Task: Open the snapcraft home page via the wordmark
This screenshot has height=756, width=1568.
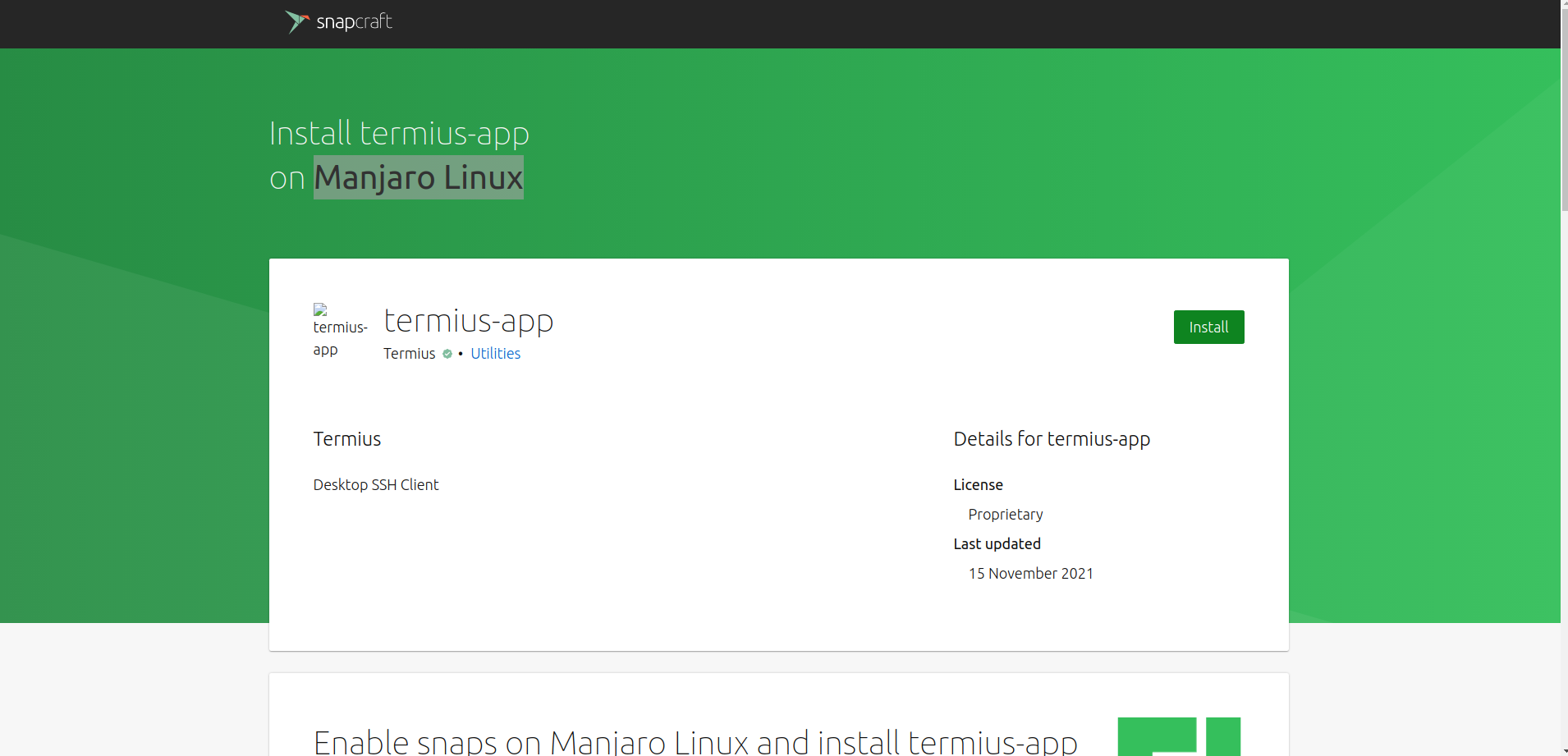Action: click(353, 22)
